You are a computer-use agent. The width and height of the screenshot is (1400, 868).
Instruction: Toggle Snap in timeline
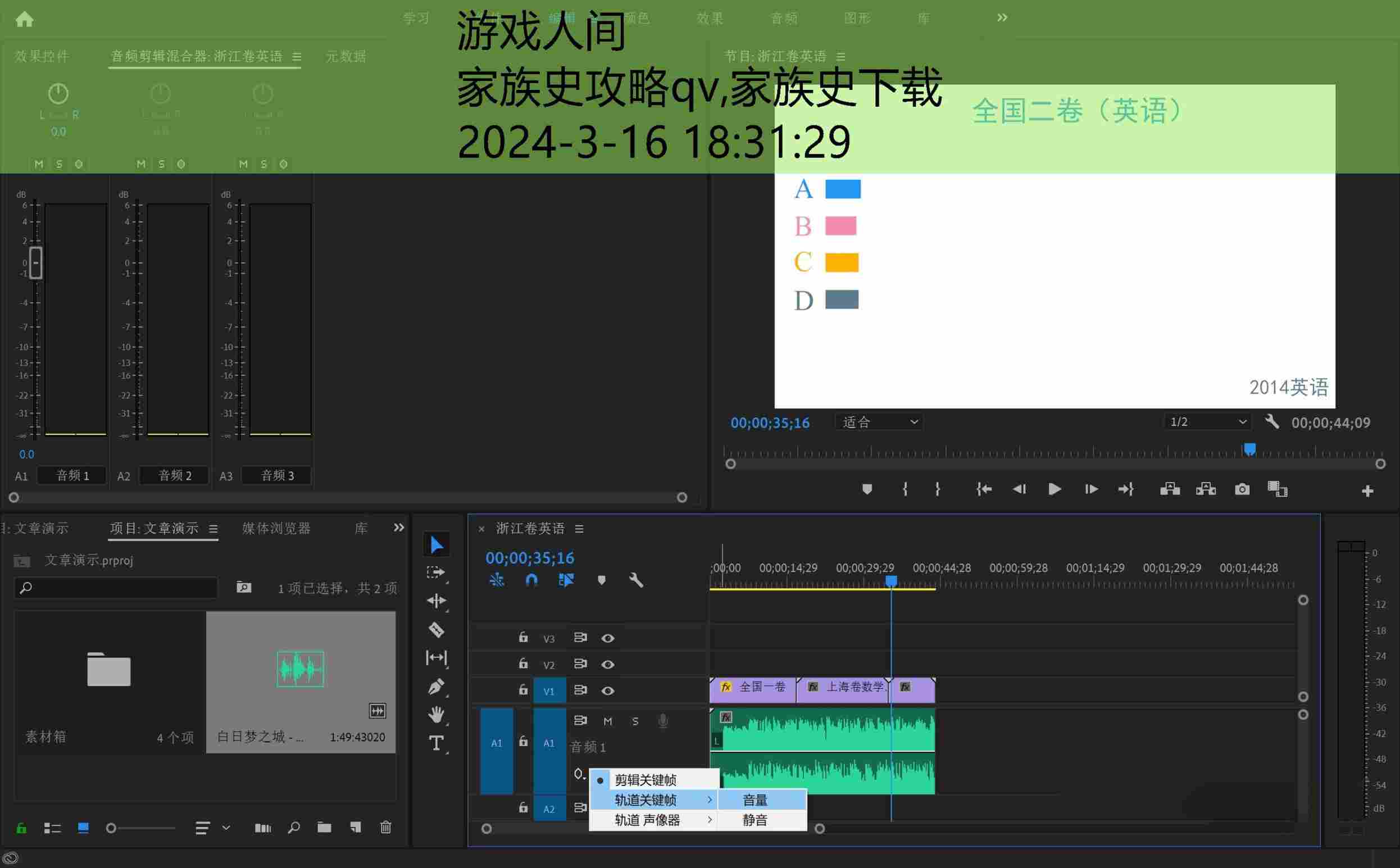[x=531, y=580]
